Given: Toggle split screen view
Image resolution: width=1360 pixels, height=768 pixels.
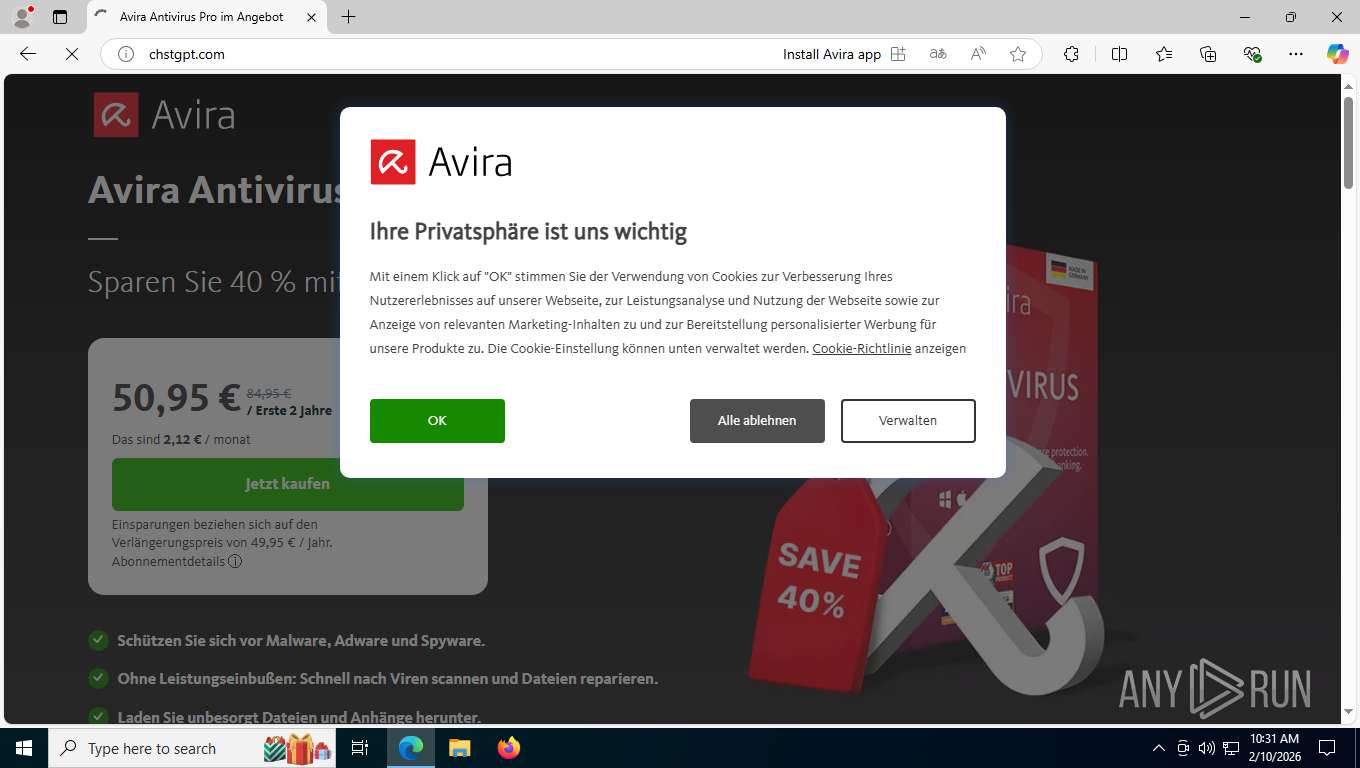Looking at the screenshot, I should pyautogui.click(x=1119, y=54).
